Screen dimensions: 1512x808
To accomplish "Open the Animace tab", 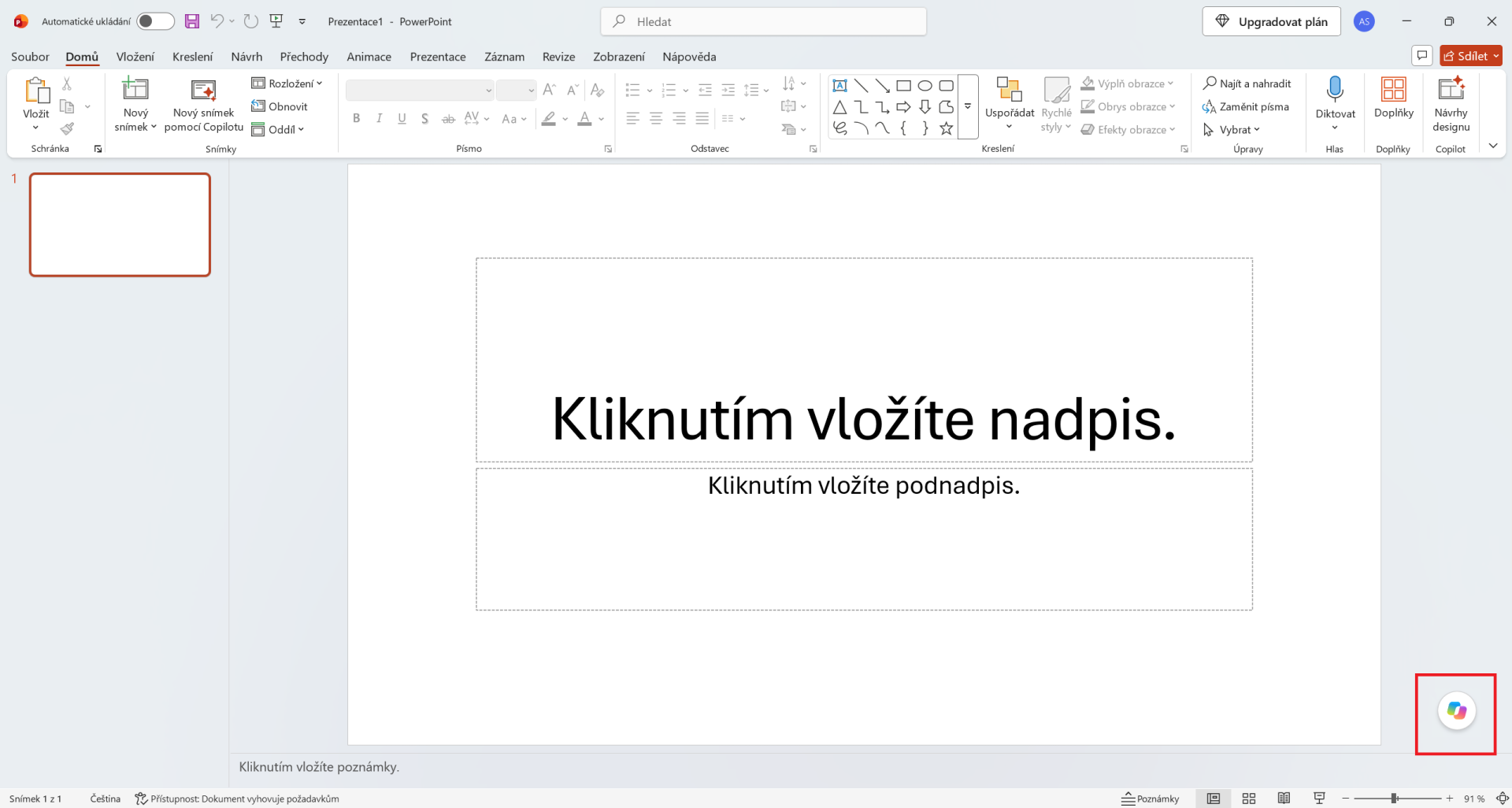I will tap(369, 57).
